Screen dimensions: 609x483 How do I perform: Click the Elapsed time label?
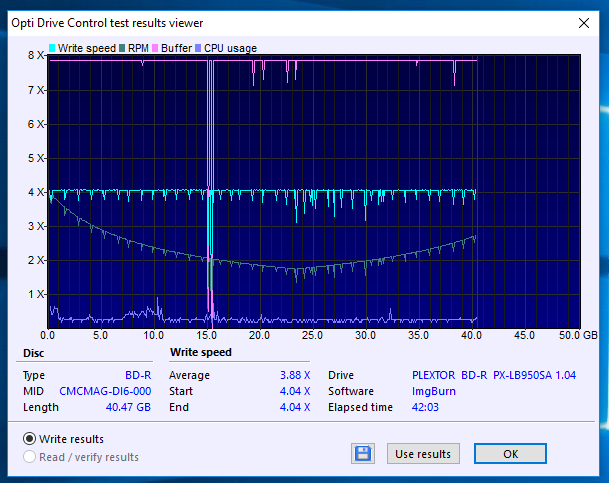click(360, 407)
